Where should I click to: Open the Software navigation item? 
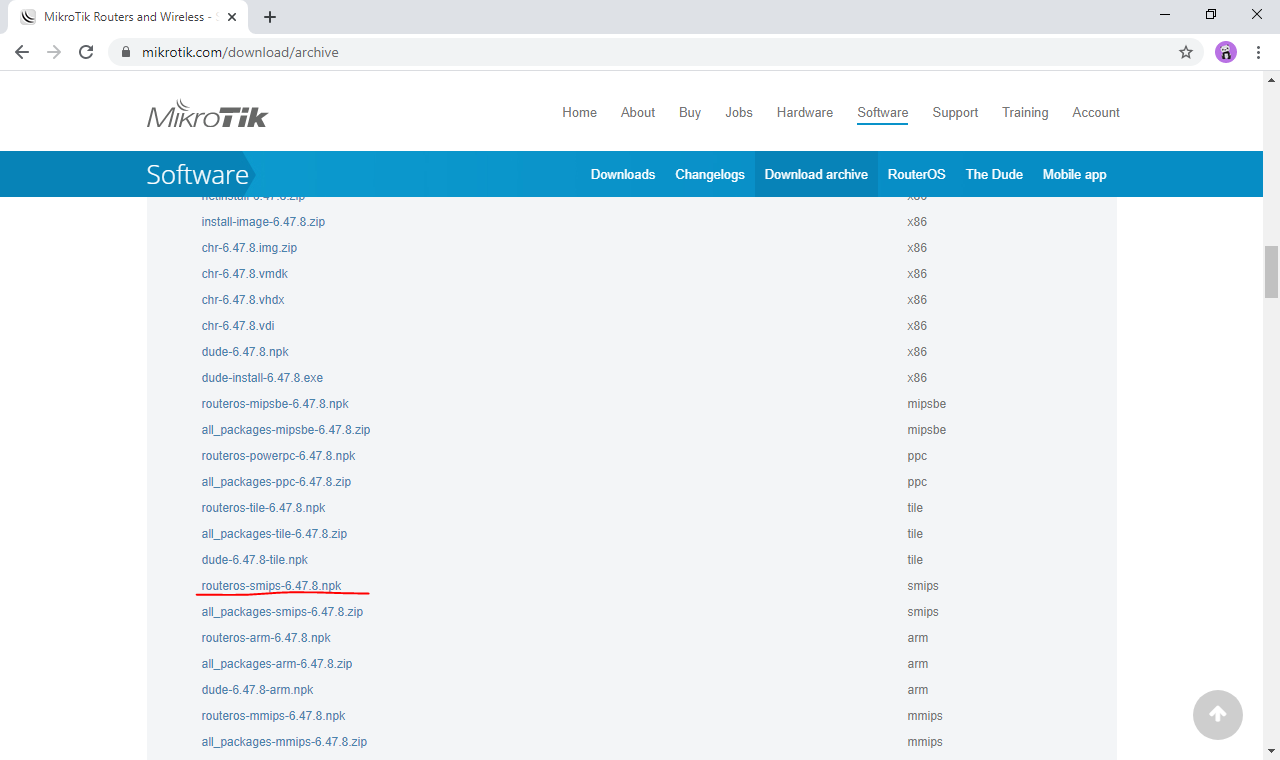[x=883, y=112]
